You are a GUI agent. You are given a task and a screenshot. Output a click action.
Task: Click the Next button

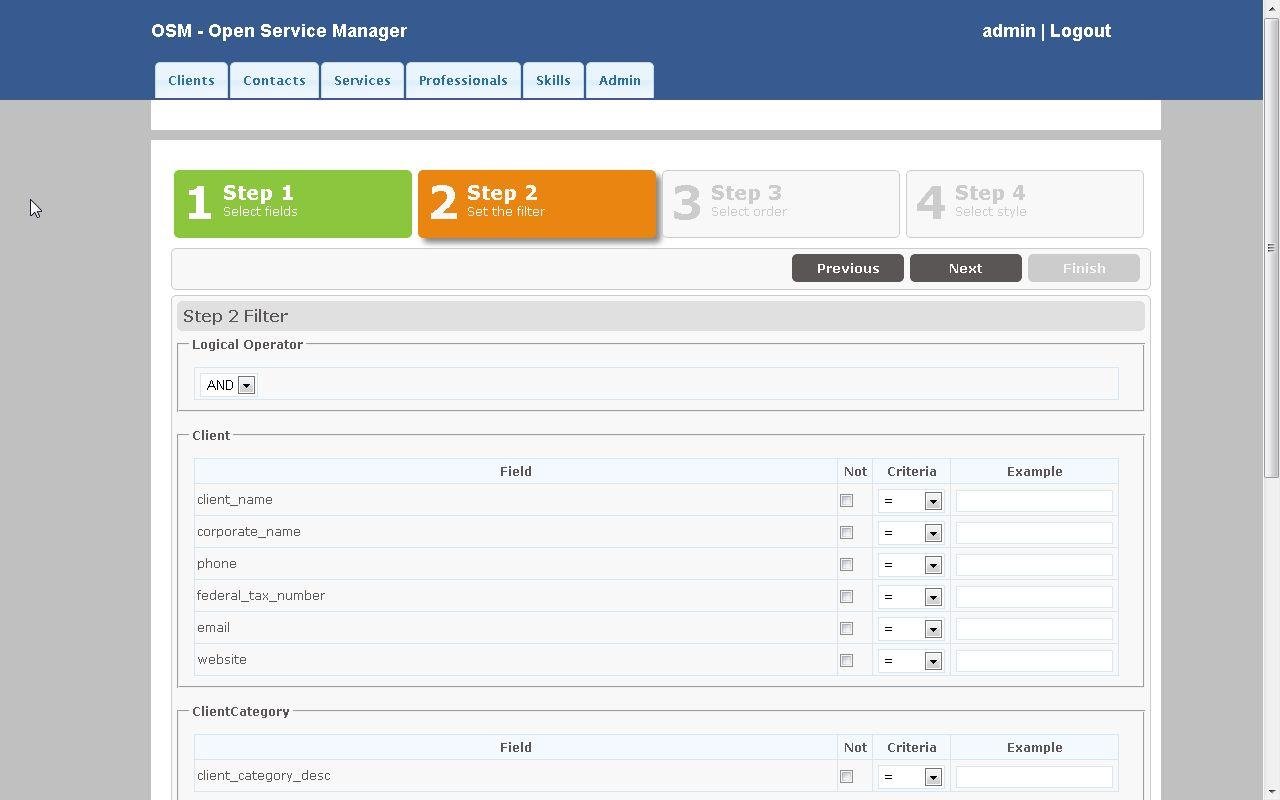pyautogui.click(x=964, y=268)
